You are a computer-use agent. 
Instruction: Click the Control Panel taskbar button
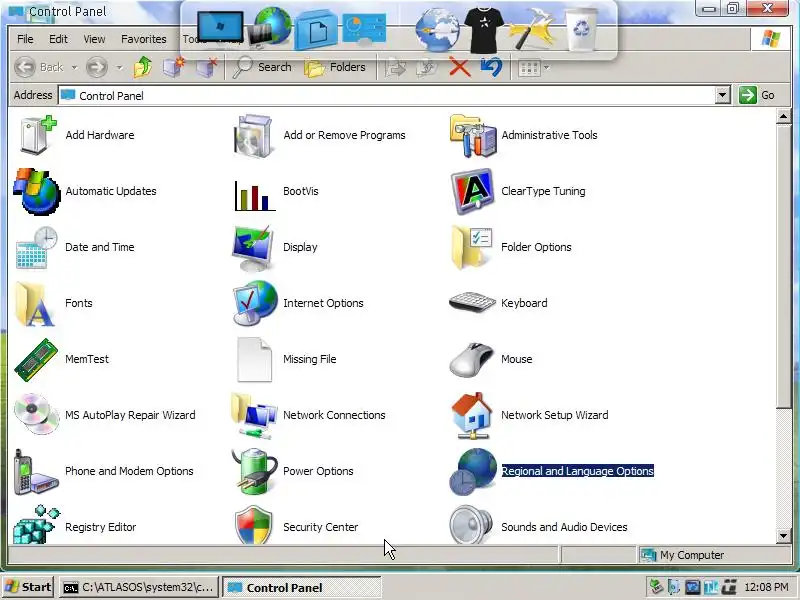pyautogui.click(x=302, y=587)
